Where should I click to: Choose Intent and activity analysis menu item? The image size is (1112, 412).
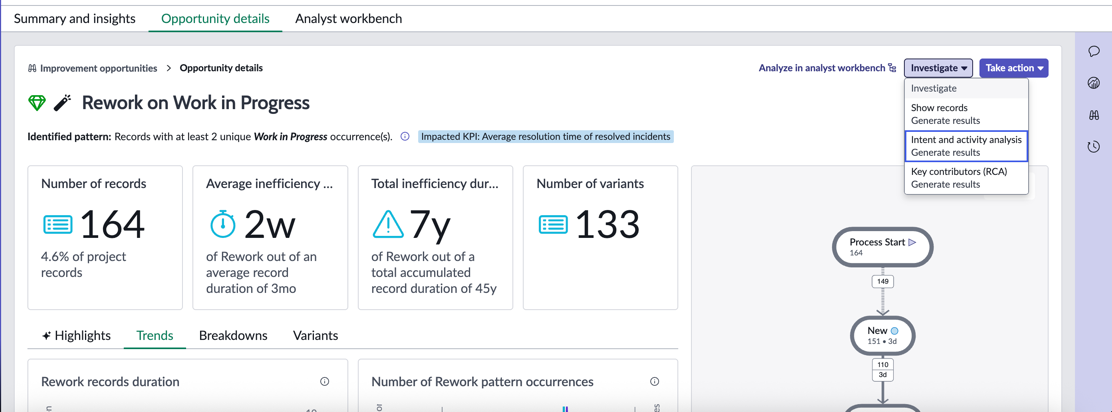point(966,146)
